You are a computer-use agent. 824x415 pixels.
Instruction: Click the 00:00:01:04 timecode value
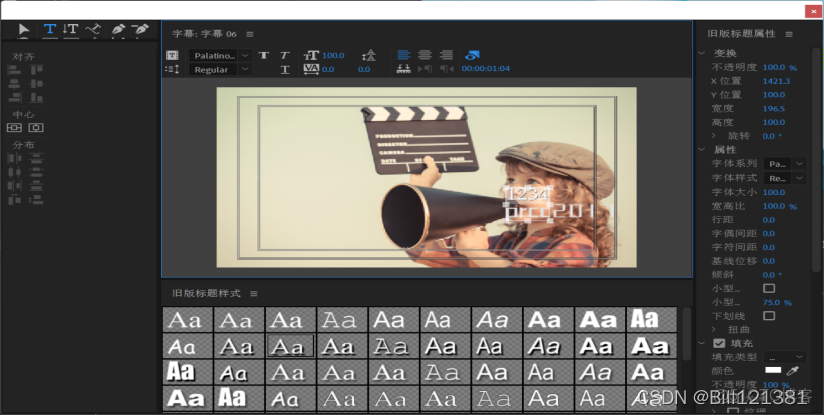point(485,69)
